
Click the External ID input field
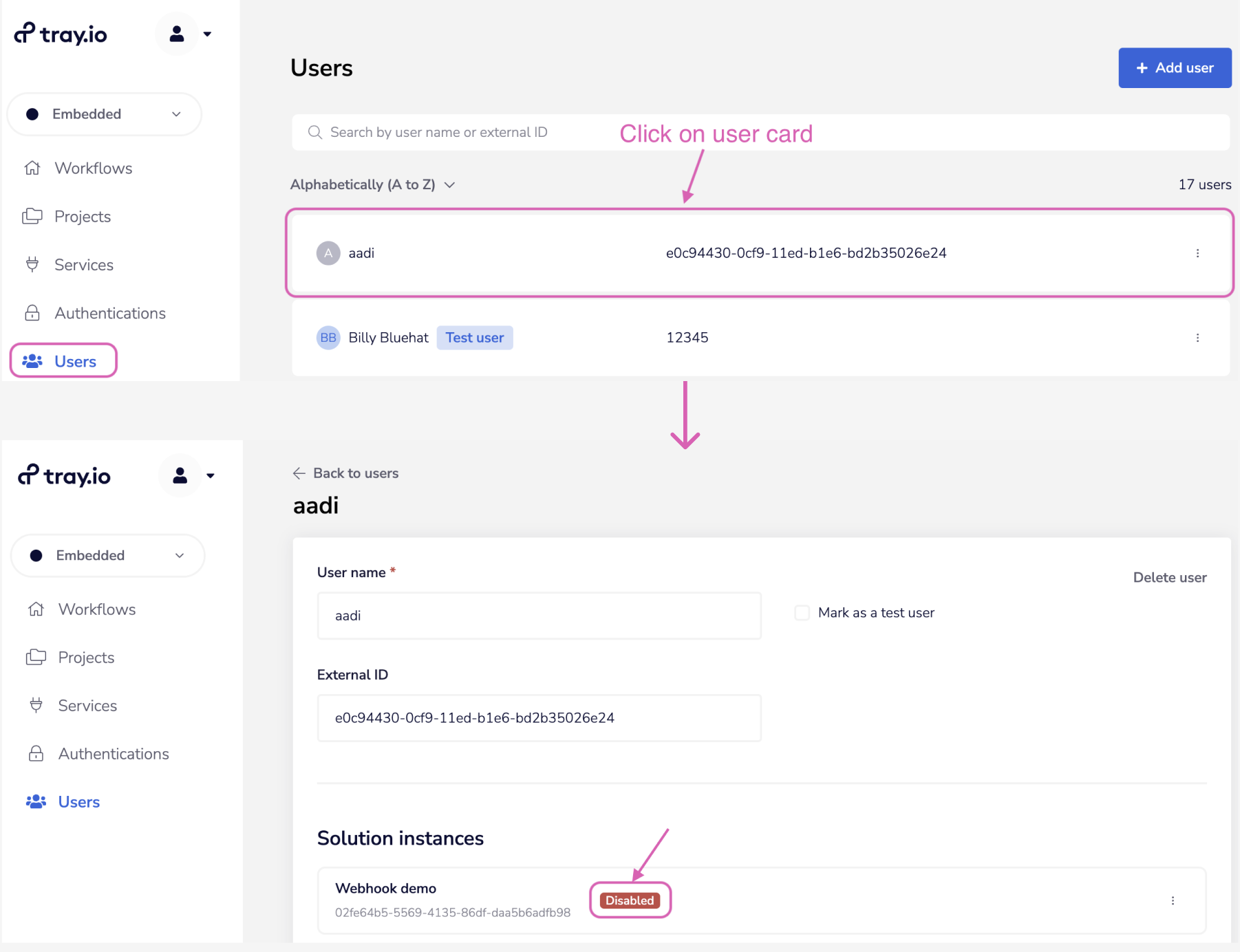point(539,718)
